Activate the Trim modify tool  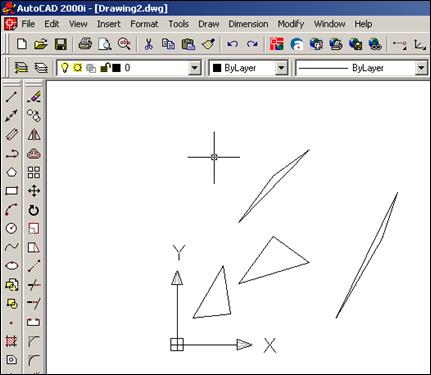pyautogui.click(x=34, y=285)
